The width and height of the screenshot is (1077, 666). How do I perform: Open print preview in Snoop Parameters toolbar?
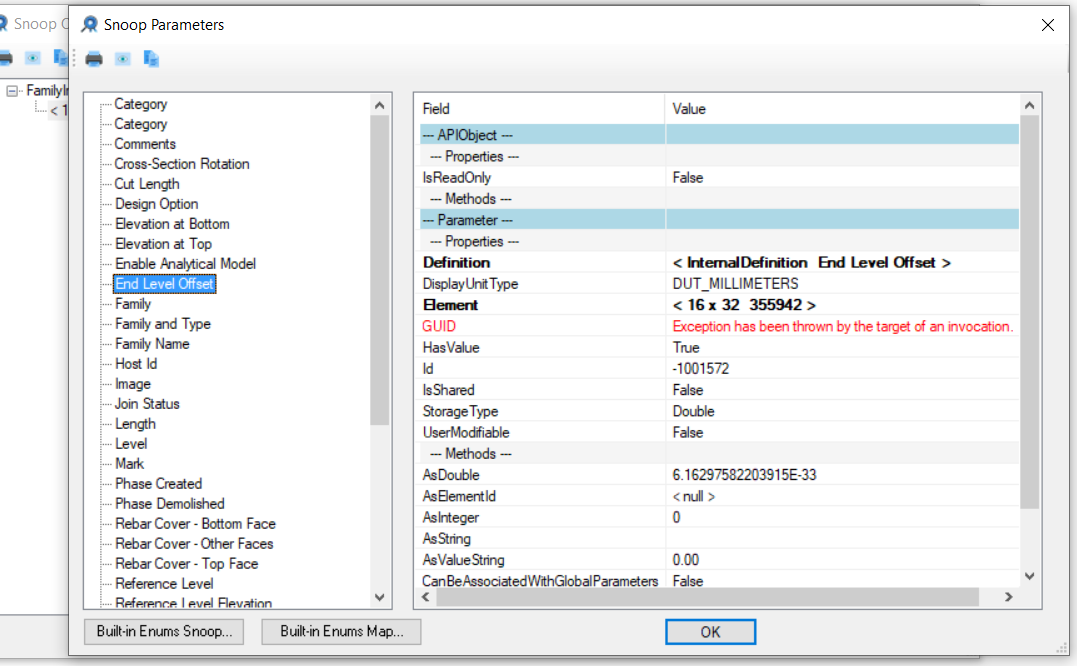click(122, 59)
